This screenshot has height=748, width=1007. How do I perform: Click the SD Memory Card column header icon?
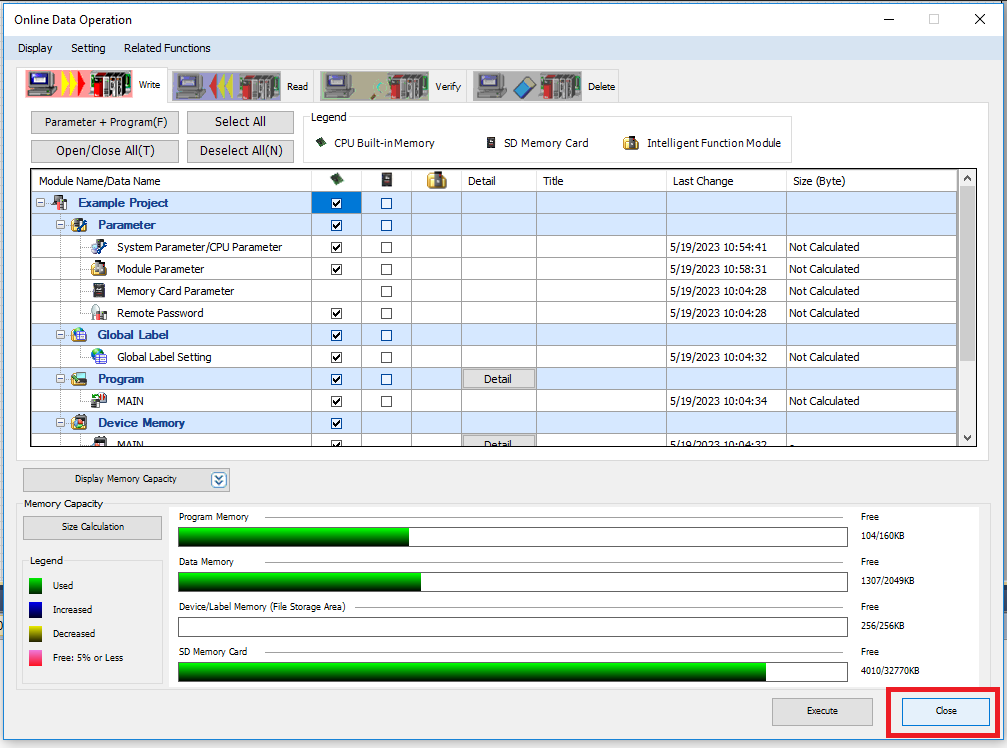(x=386, y=180)
